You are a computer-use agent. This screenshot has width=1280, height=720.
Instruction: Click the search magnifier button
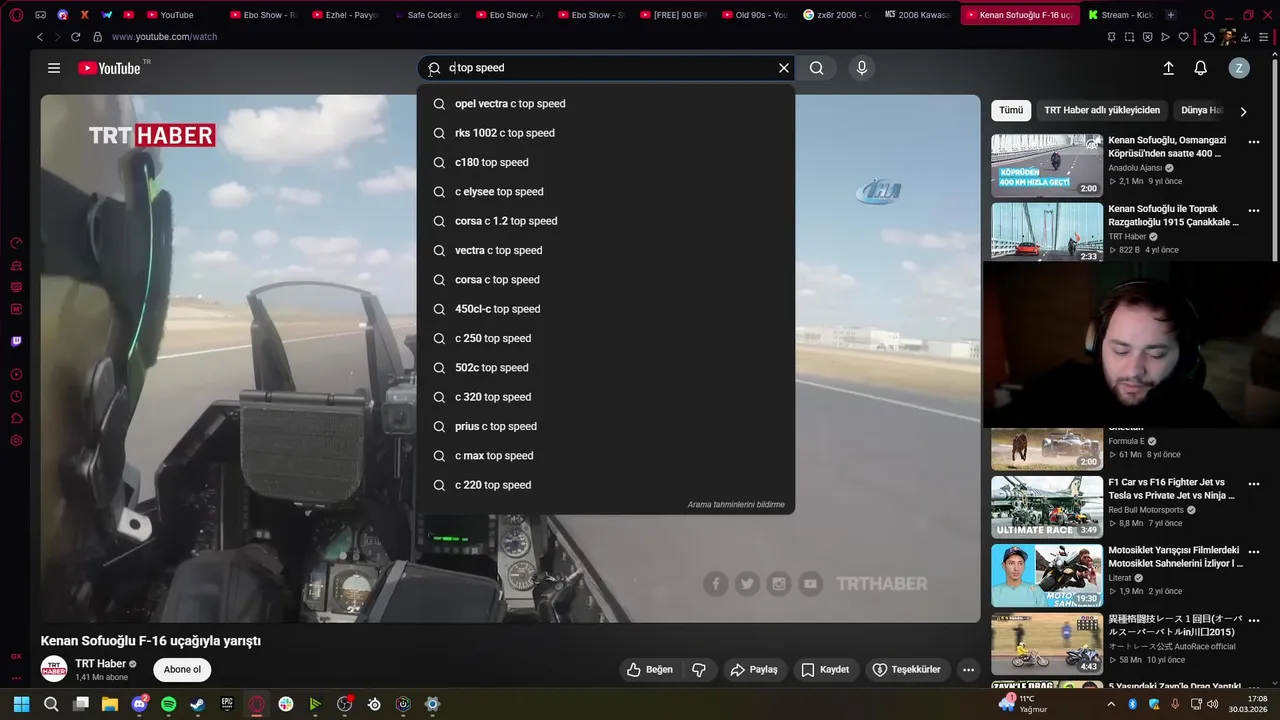tap(817, 68)
